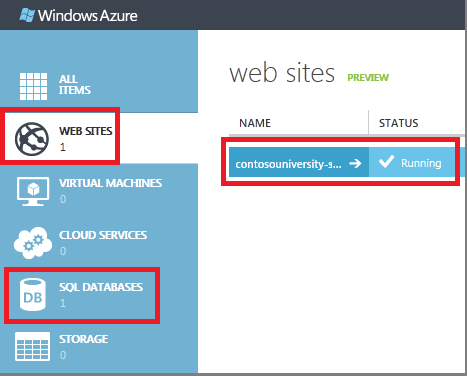Screen dimensions: 467x376
Task: Sort by the STATUS column header
Action: 398,123
